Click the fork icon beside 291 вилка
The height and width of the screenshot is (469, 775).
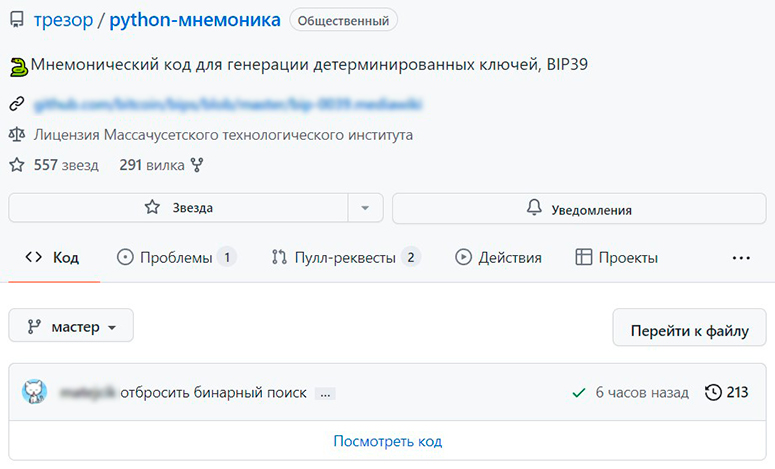pos(196,165)
